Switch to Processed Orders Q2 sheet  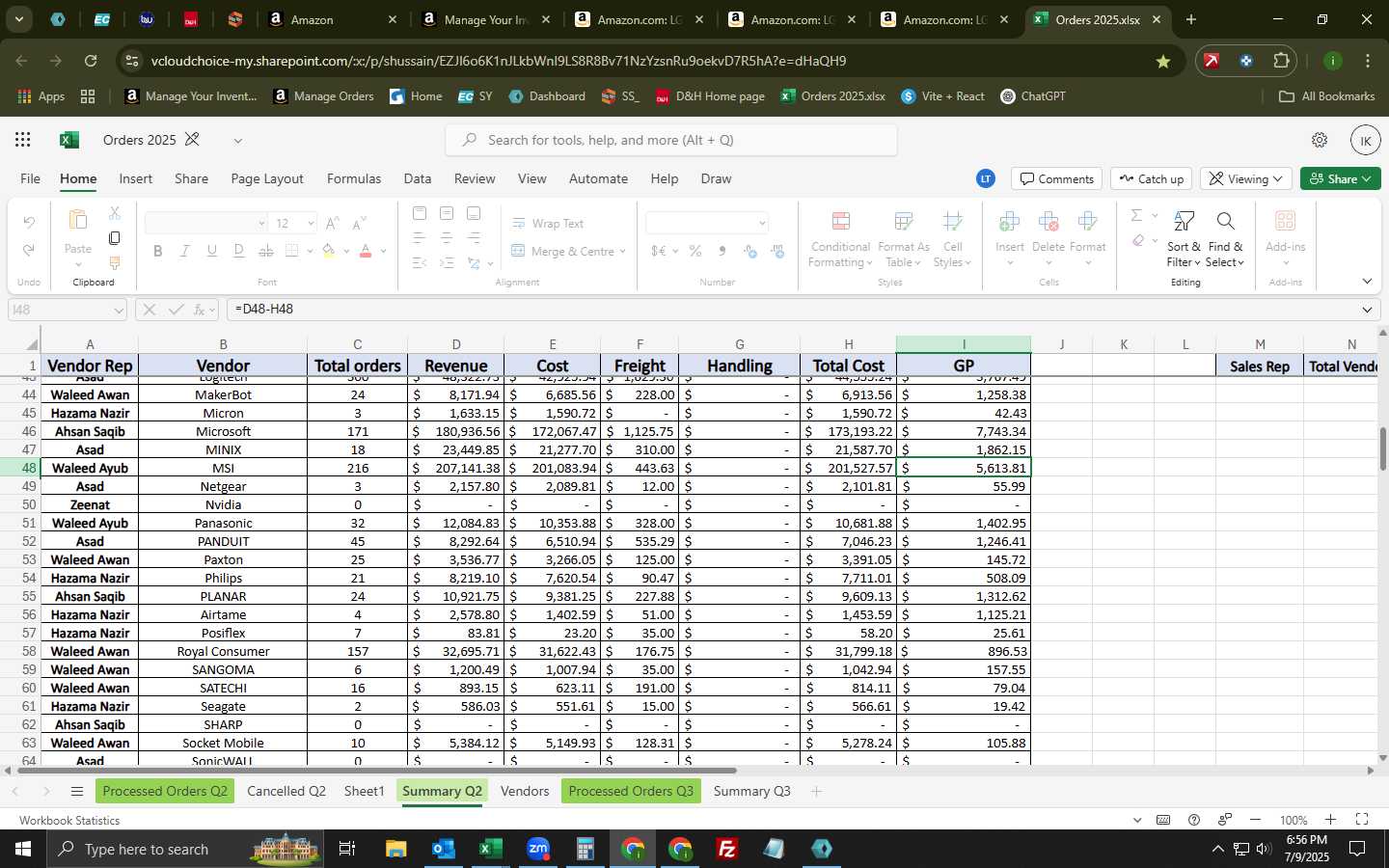click(165, 791)
